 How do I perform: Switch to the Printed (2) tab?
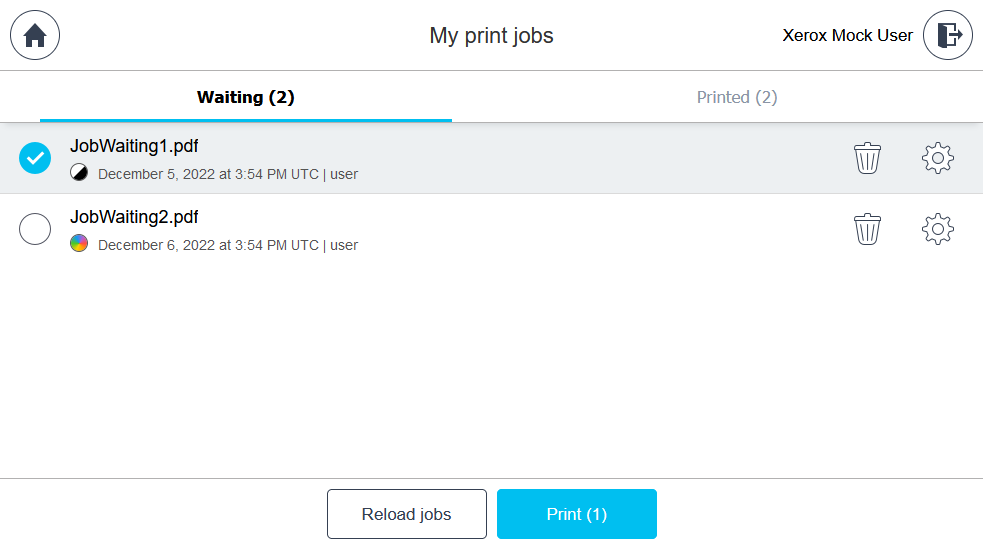pos(737,97)
